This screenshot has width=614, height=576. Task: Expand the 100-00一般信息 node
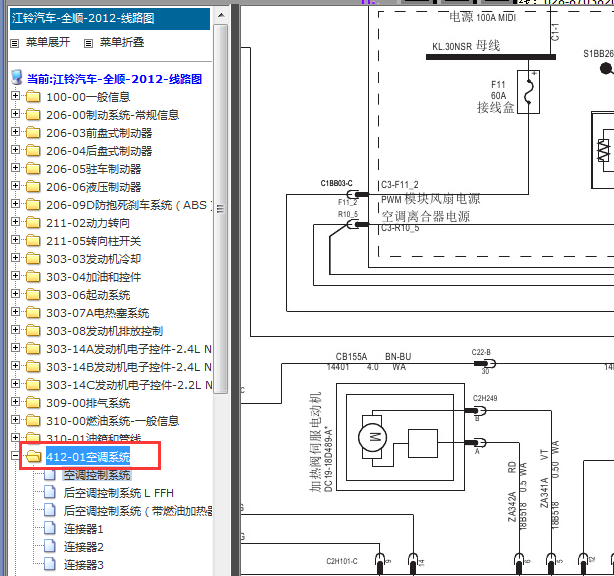click(15, 96)
